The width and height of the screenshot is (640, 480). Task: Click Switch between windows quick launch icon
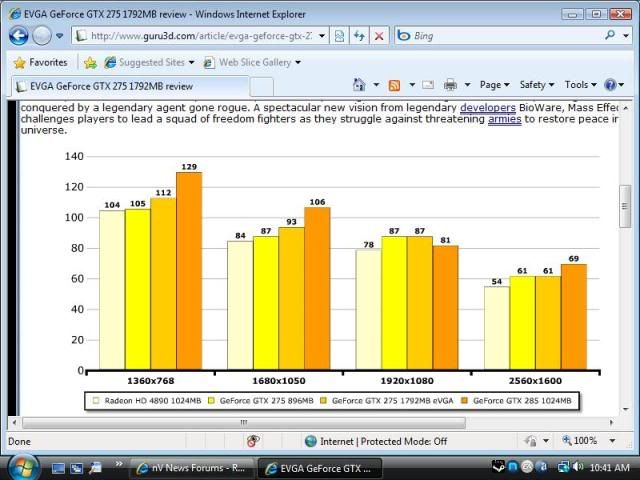(76, 468)
